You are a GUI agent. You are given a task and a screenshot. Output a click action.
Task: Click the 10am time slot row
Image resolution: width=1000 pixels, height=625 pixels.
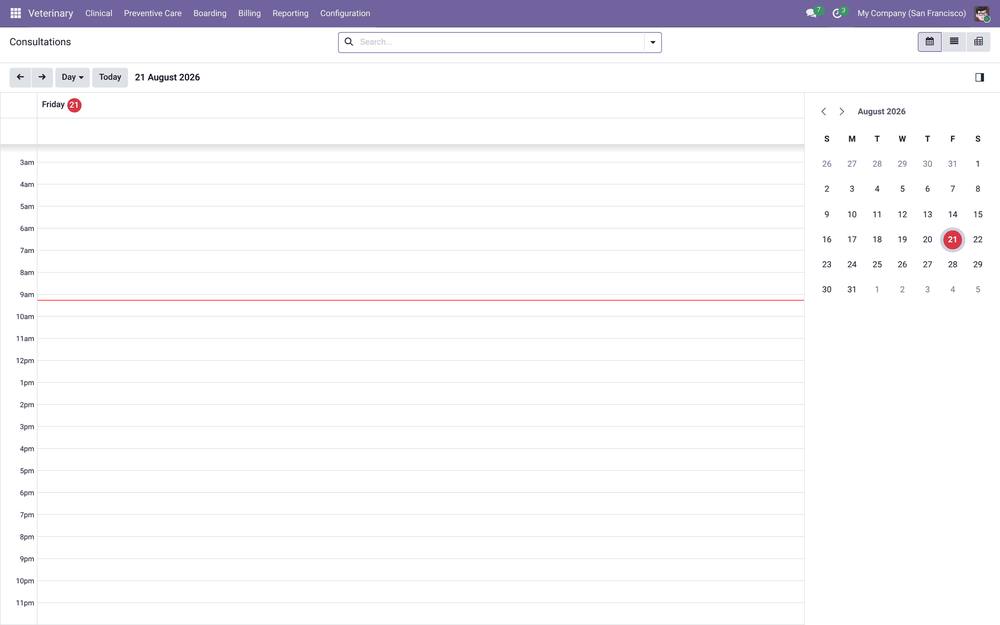click(421, 327)
